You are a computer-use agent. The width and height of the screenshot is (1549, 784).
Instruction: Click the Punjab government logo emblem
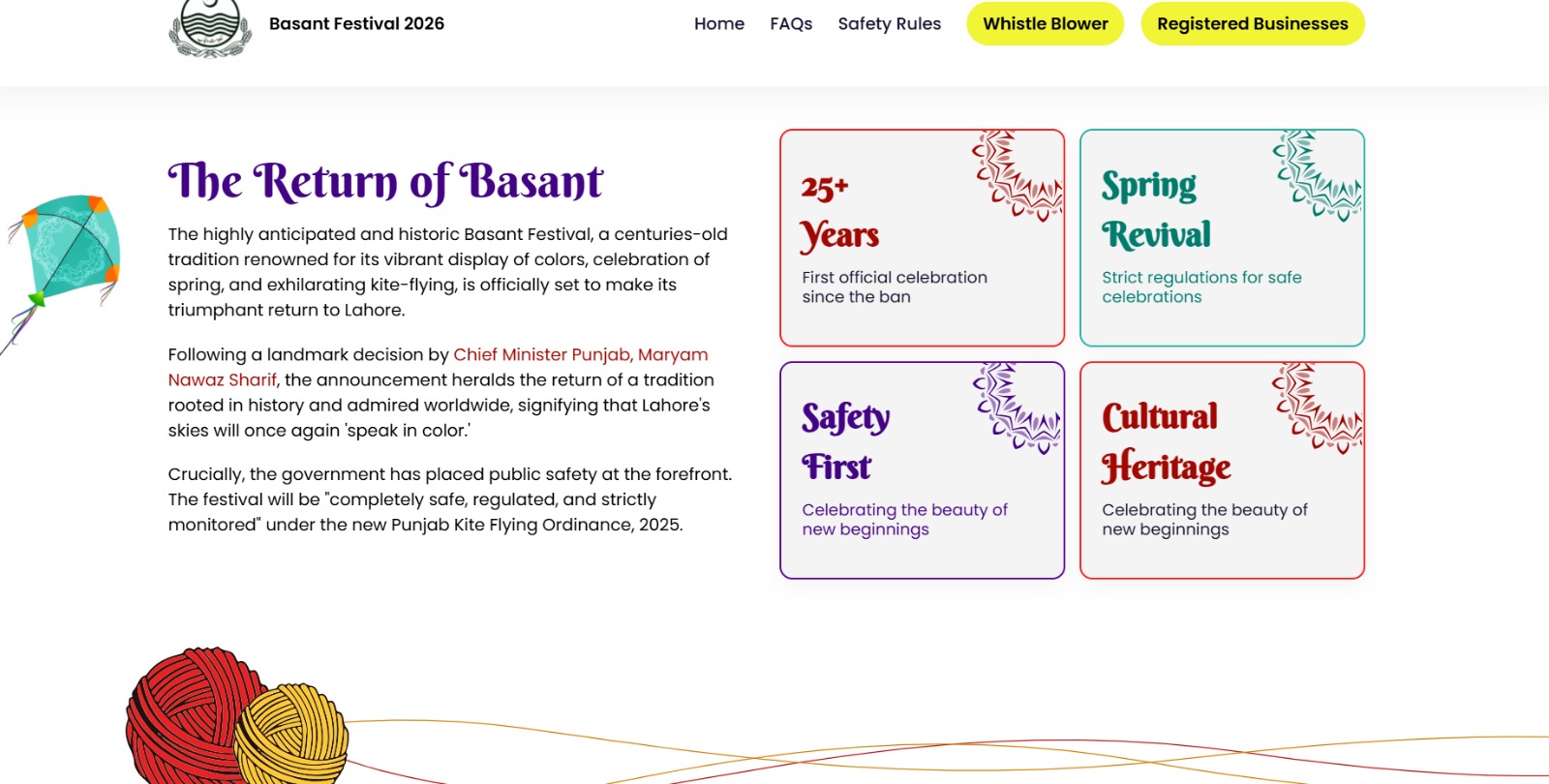[x=210, y=26]
